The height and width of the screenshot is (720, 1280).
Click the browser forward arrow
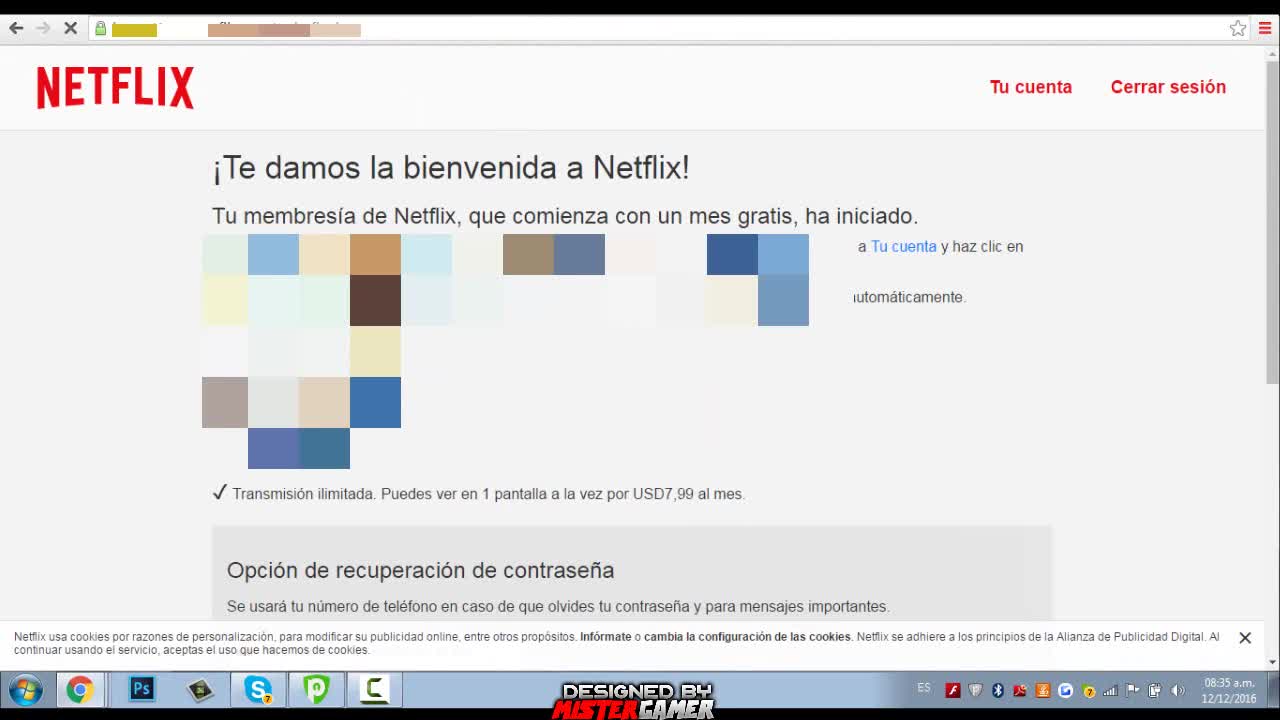coord(43,29)
